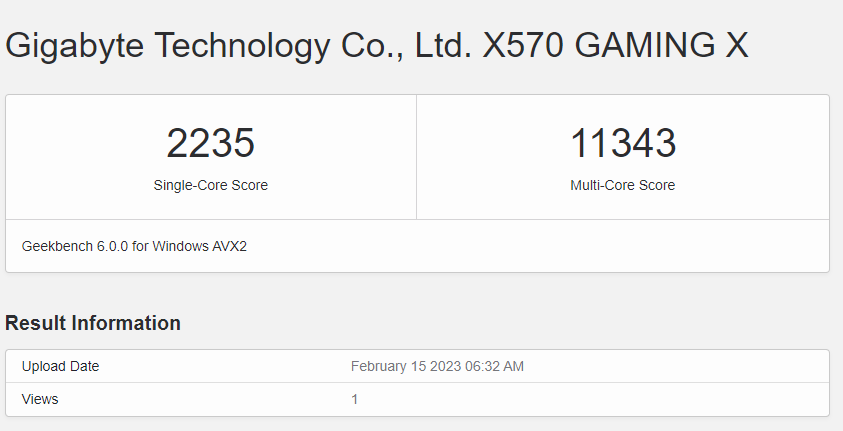Select the Upload Date row label

(60, 366)
